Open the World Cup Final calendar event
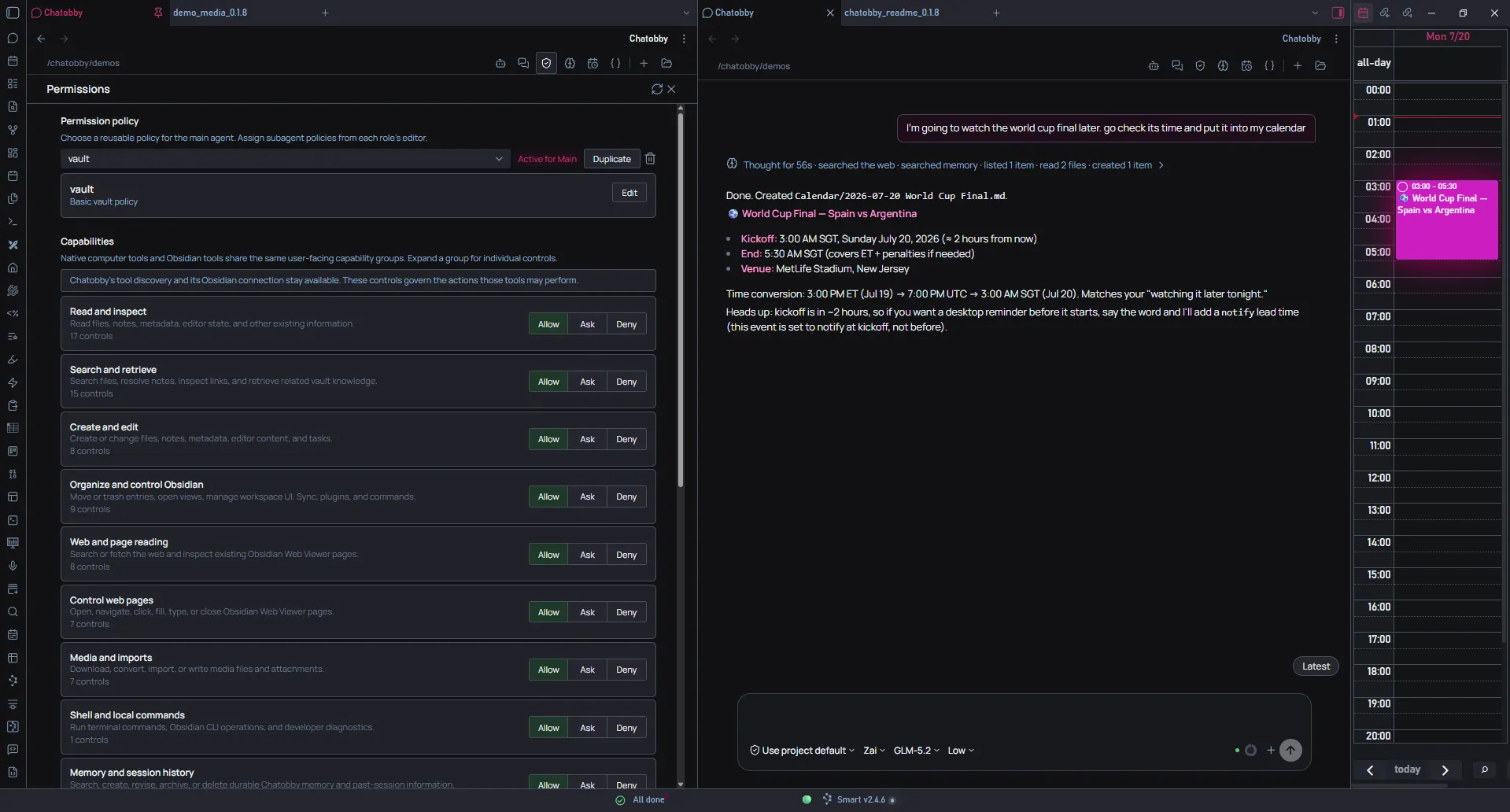 point(1447,220)
